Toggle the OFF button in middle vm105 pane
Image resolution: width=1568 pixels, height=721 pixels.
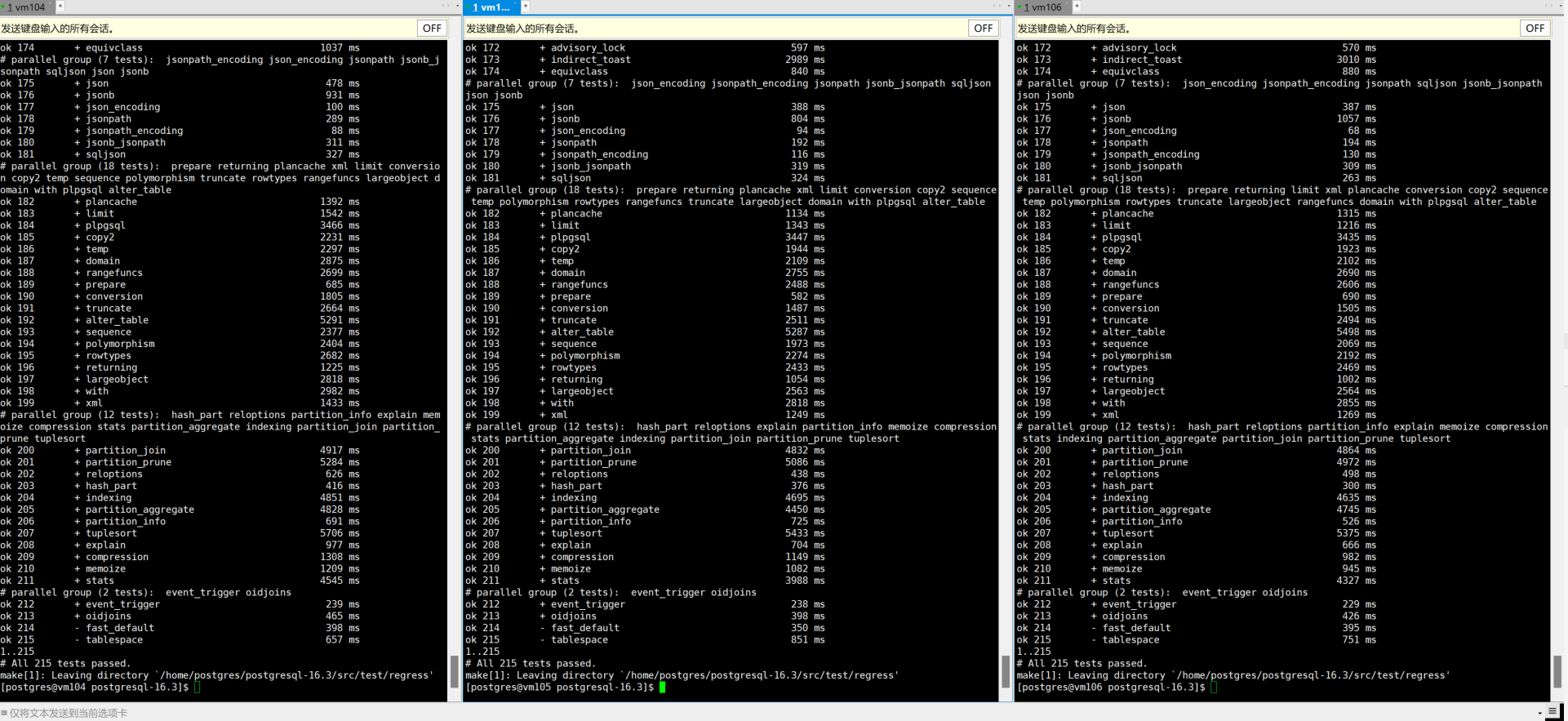[984, 28]
